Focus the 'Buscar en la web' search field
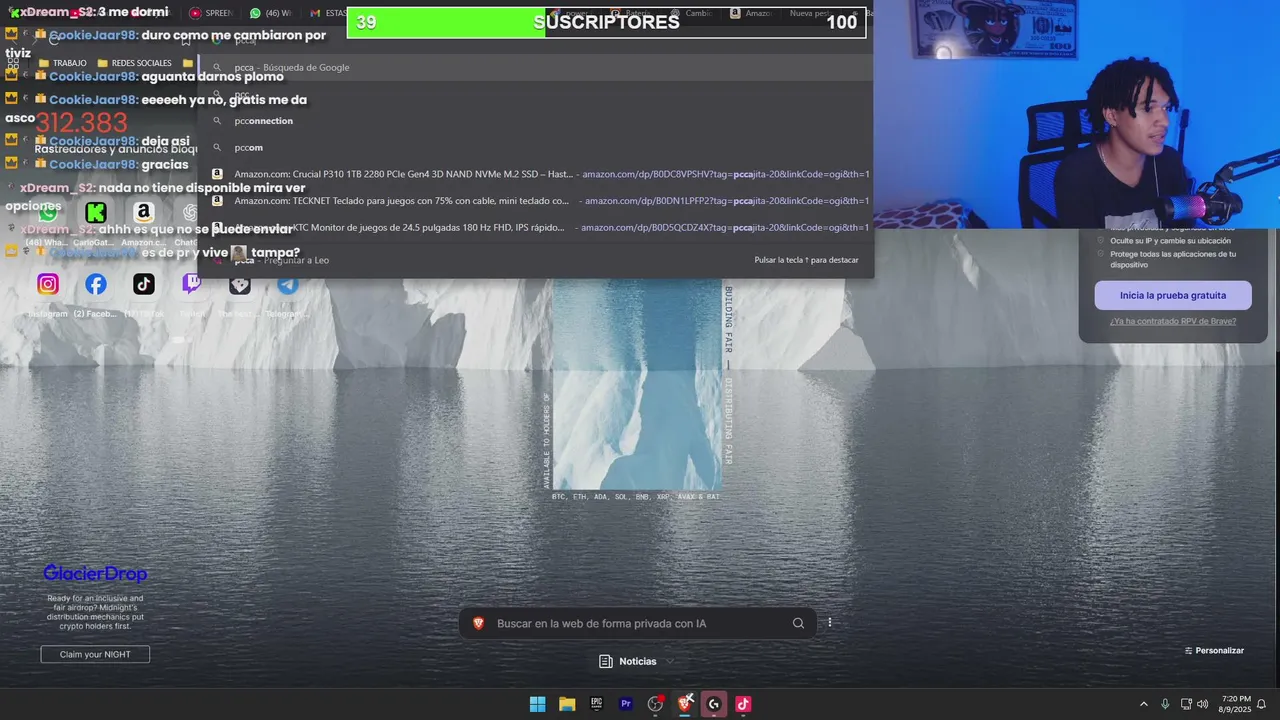The height and width of the screenshot is (720, 1280). [x=640, y=623]
